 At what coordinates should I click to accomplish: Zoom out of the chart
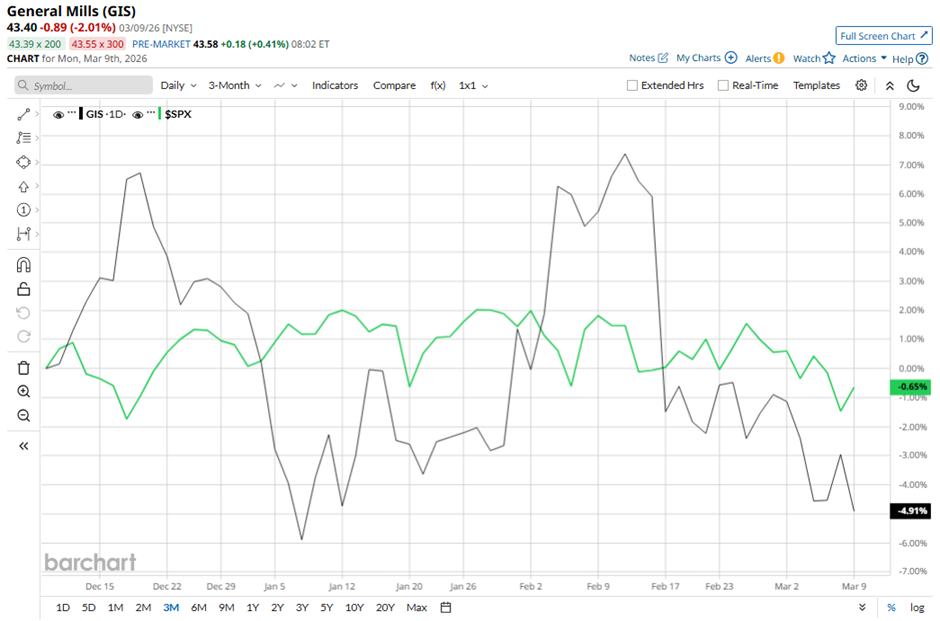(x=24, y=415)
